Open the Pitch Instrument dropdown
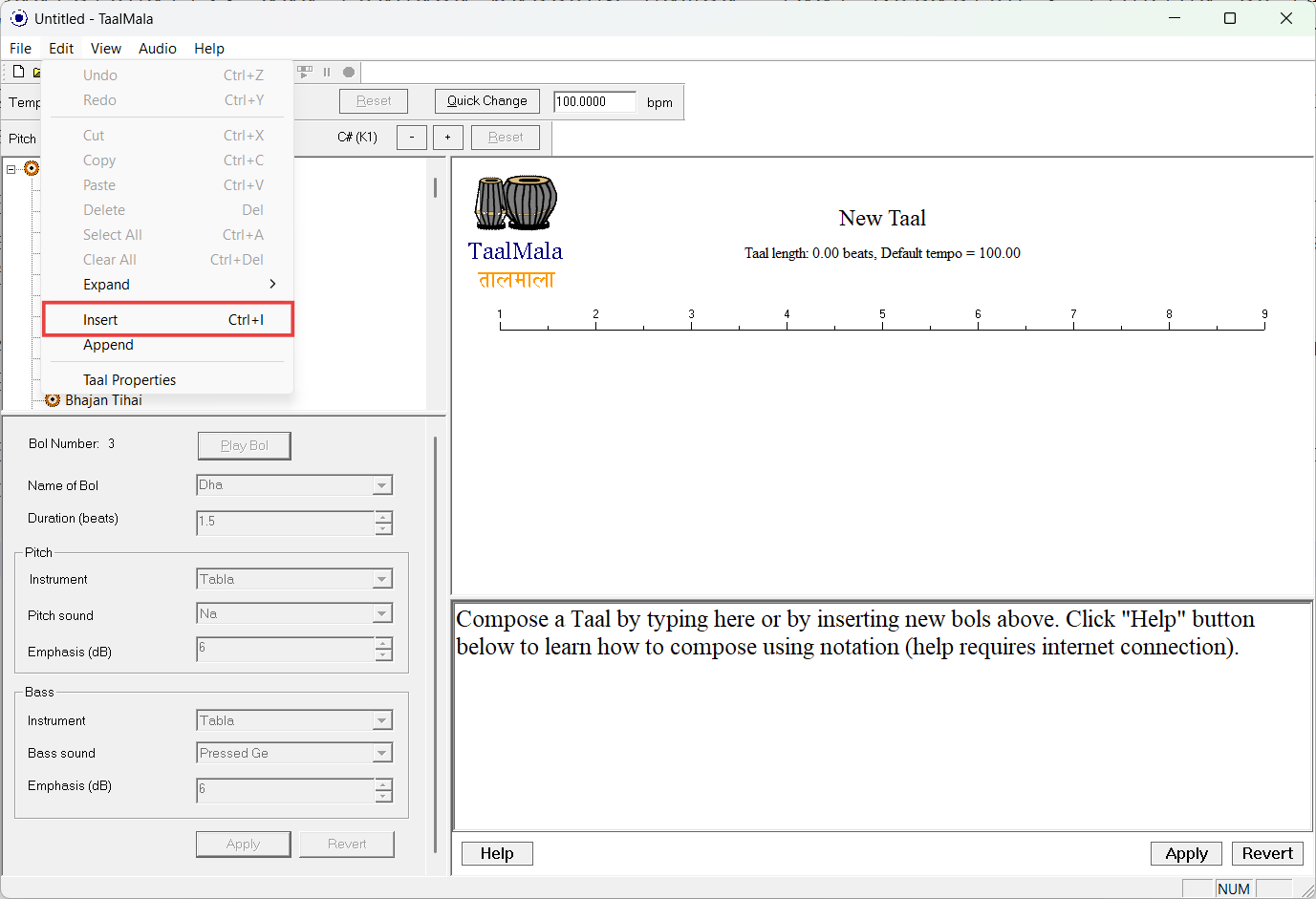Viewport: 1316px width, 899px height. point(382,579)
